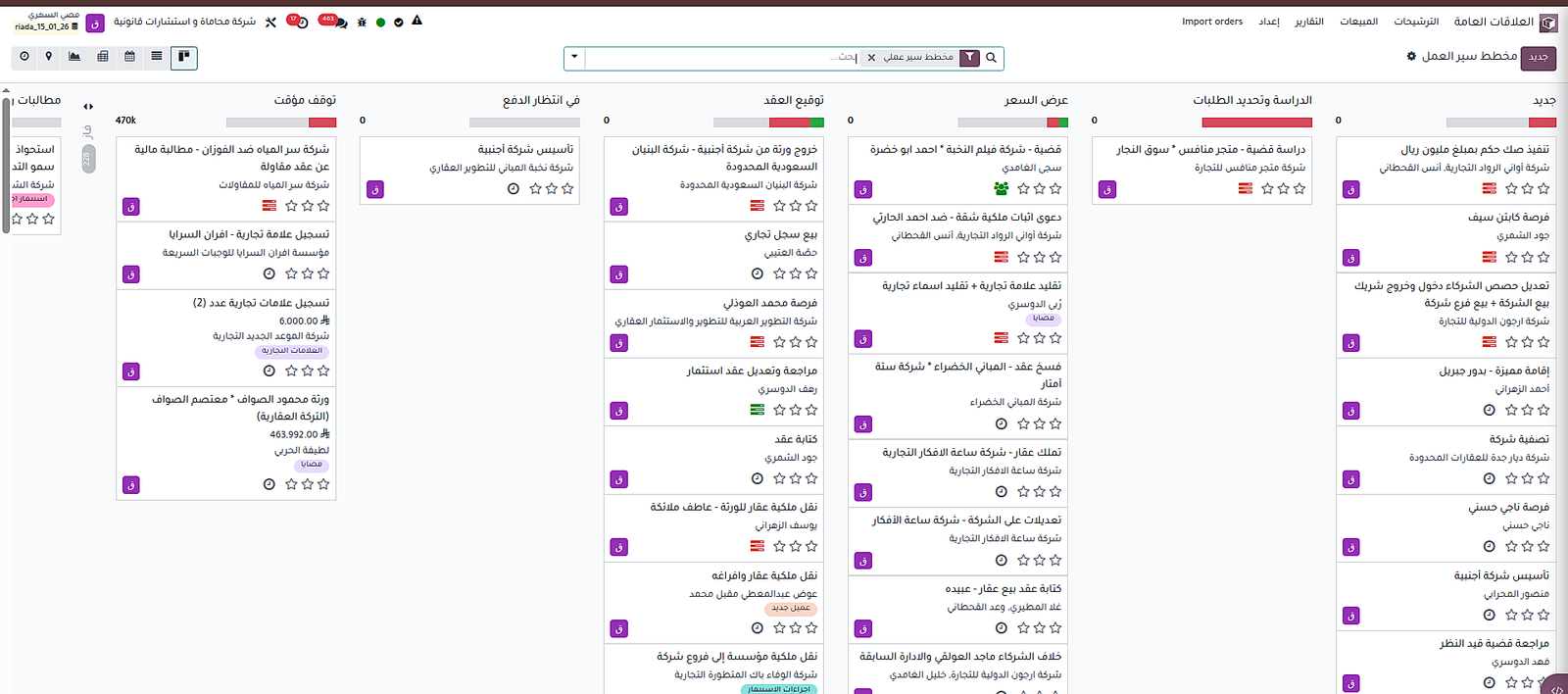Viewport: 1568px width, 694px height.
Task: Open the 'إعداد' menu
Action: [1269, 22]
